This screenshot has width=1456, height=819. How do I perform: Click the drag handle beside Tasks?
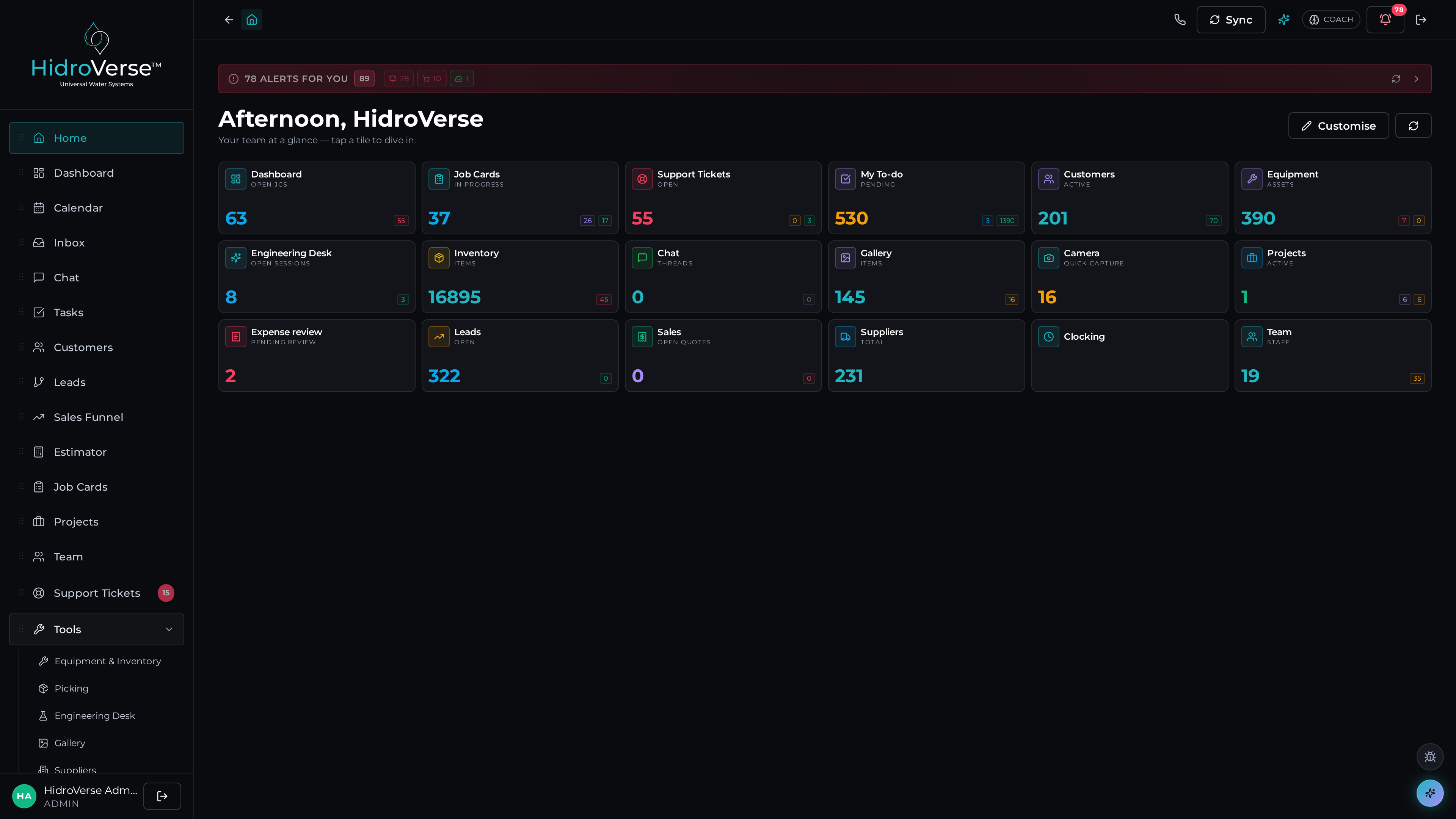[21, 312]
